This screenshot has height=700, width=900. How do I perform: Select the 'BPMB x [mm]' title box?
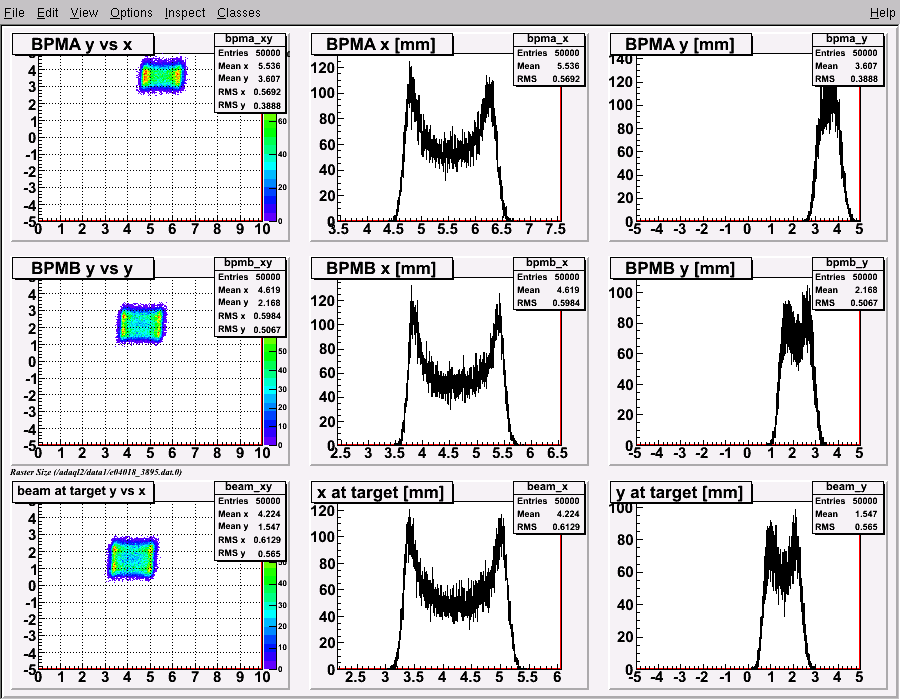tap(382, 268)
